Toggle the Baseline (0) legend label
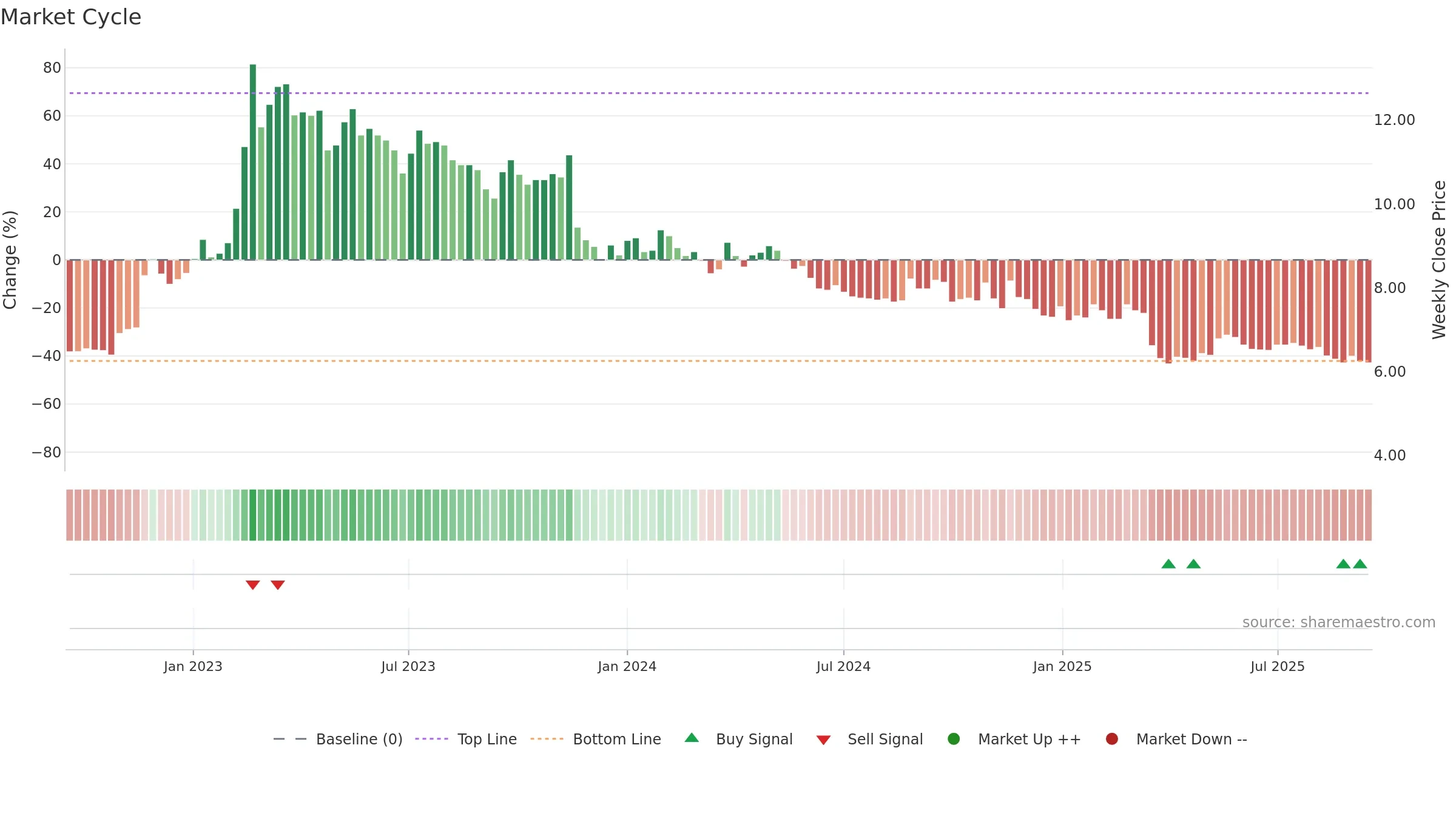Screen dimensions: 1456x819 [x=359, y=739]
